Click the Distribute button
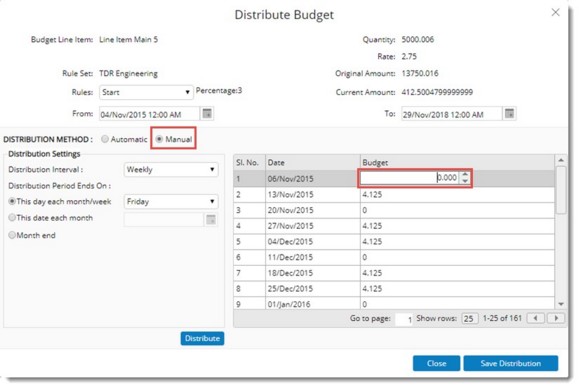This screenshot has height=388, width=579. click(202, 338)
